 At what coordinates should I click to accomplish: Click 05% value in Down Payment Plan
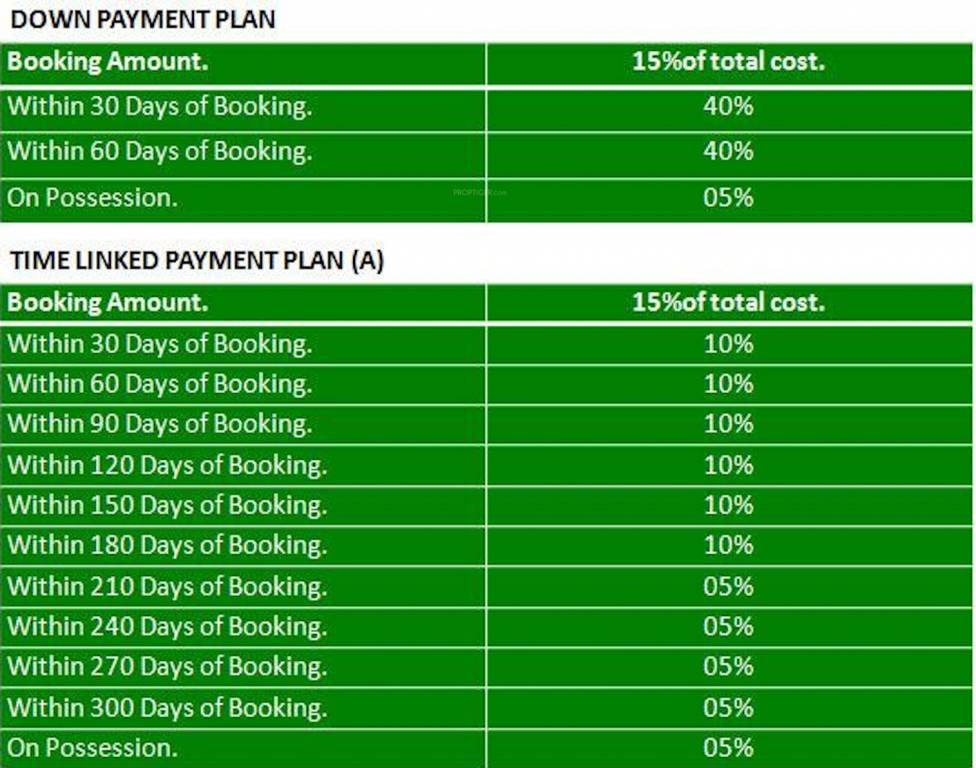(728, 198)
